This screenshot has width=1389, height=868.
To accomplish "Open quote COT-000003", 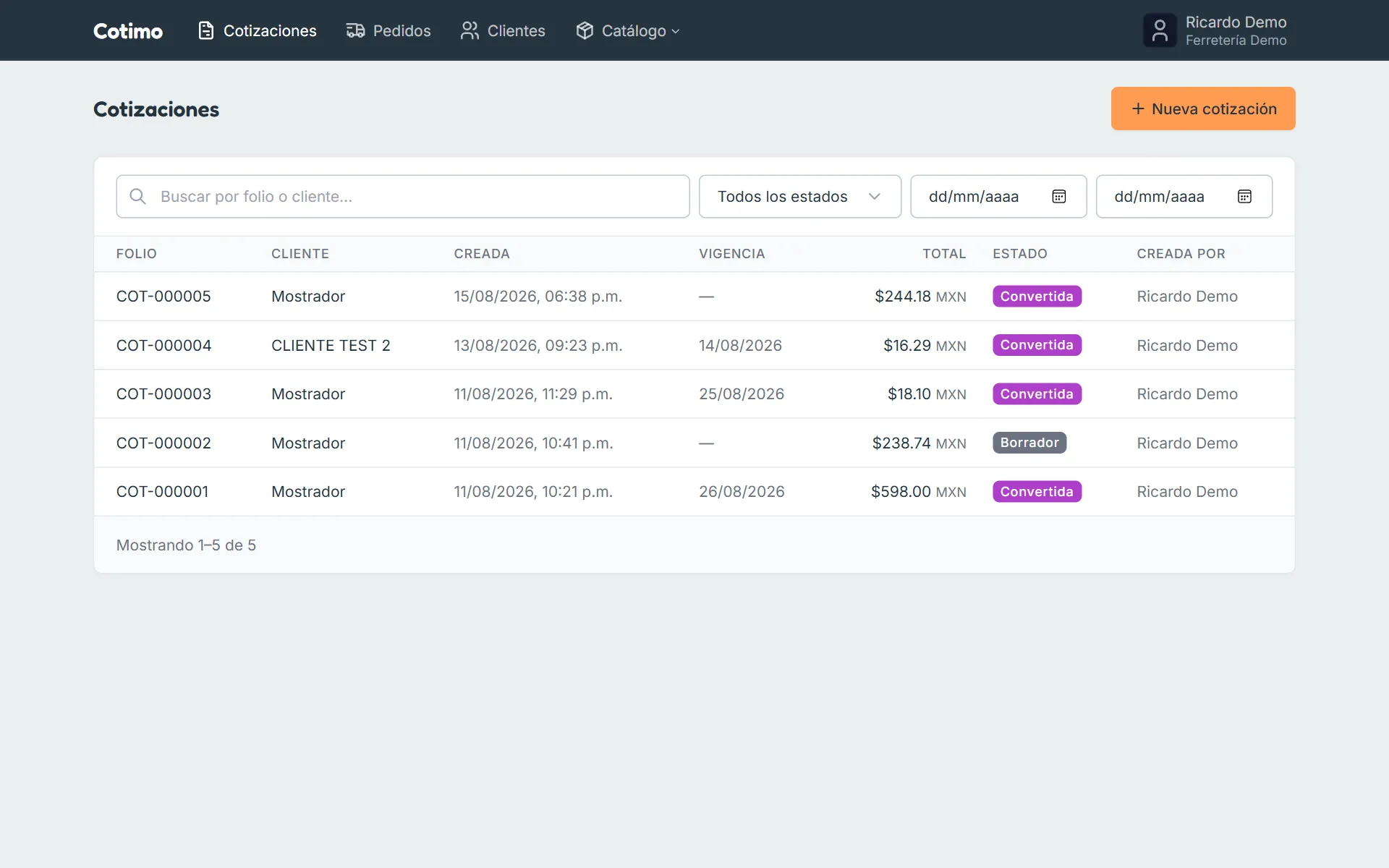I will click(163, 394).
